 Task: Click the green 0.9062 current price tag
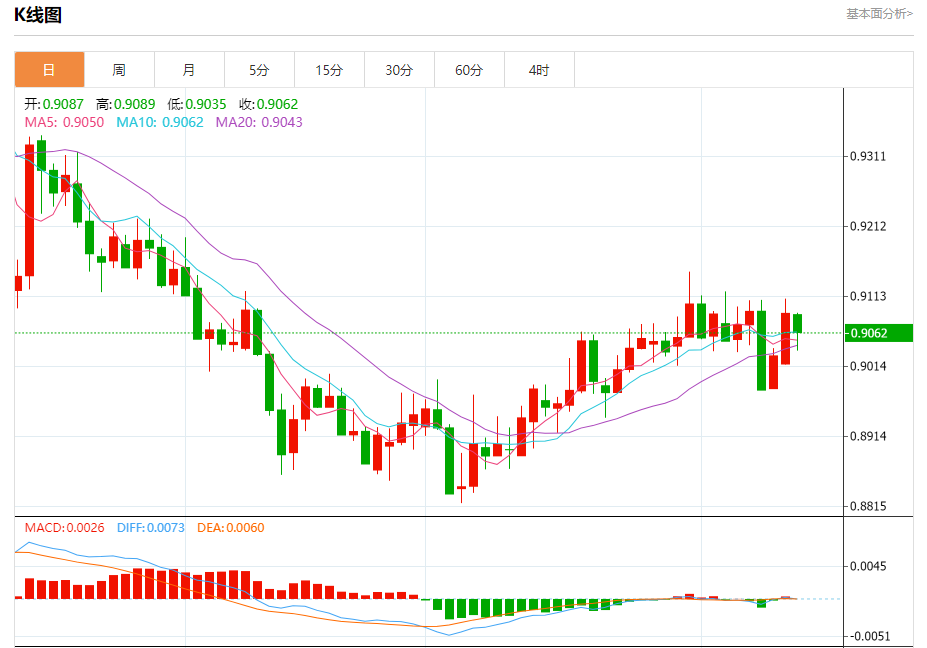(879, 333)
